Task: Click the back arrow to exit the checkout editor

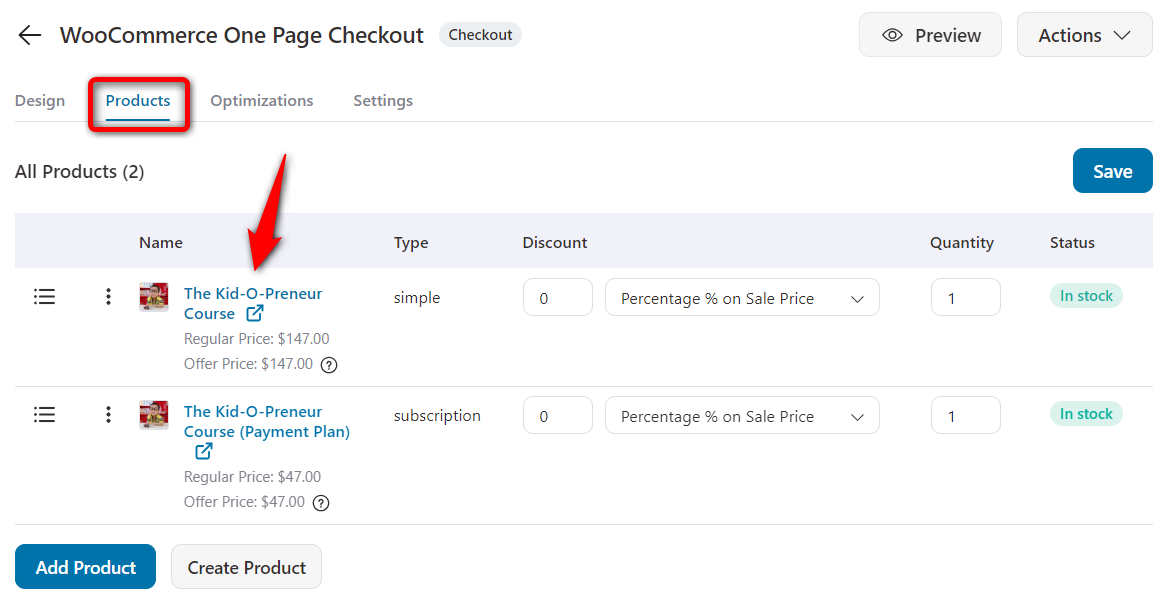Action: click(29, 34)
